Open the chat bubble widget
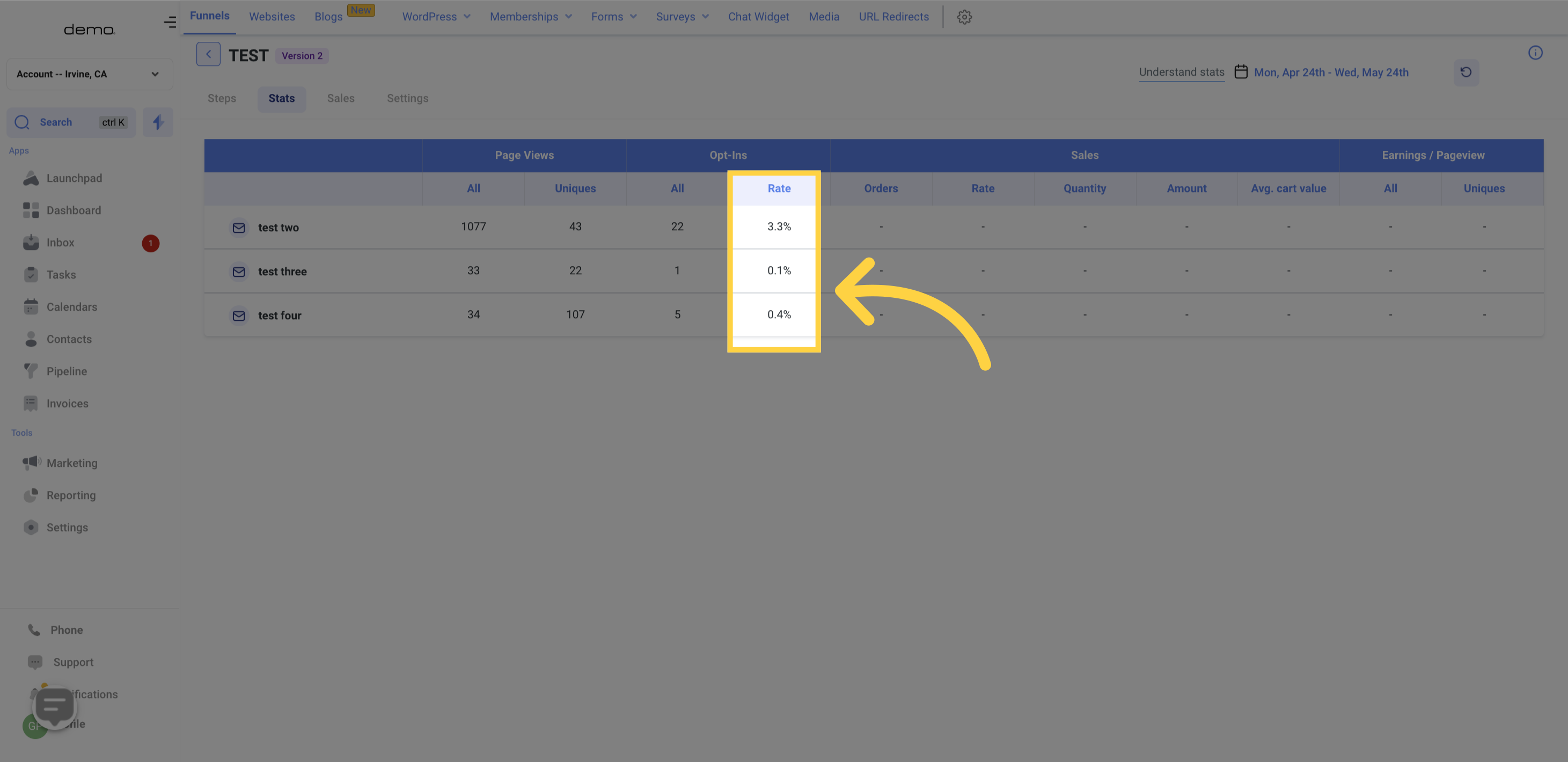Viewport: 1568px width, 762px height. (55, 706)
